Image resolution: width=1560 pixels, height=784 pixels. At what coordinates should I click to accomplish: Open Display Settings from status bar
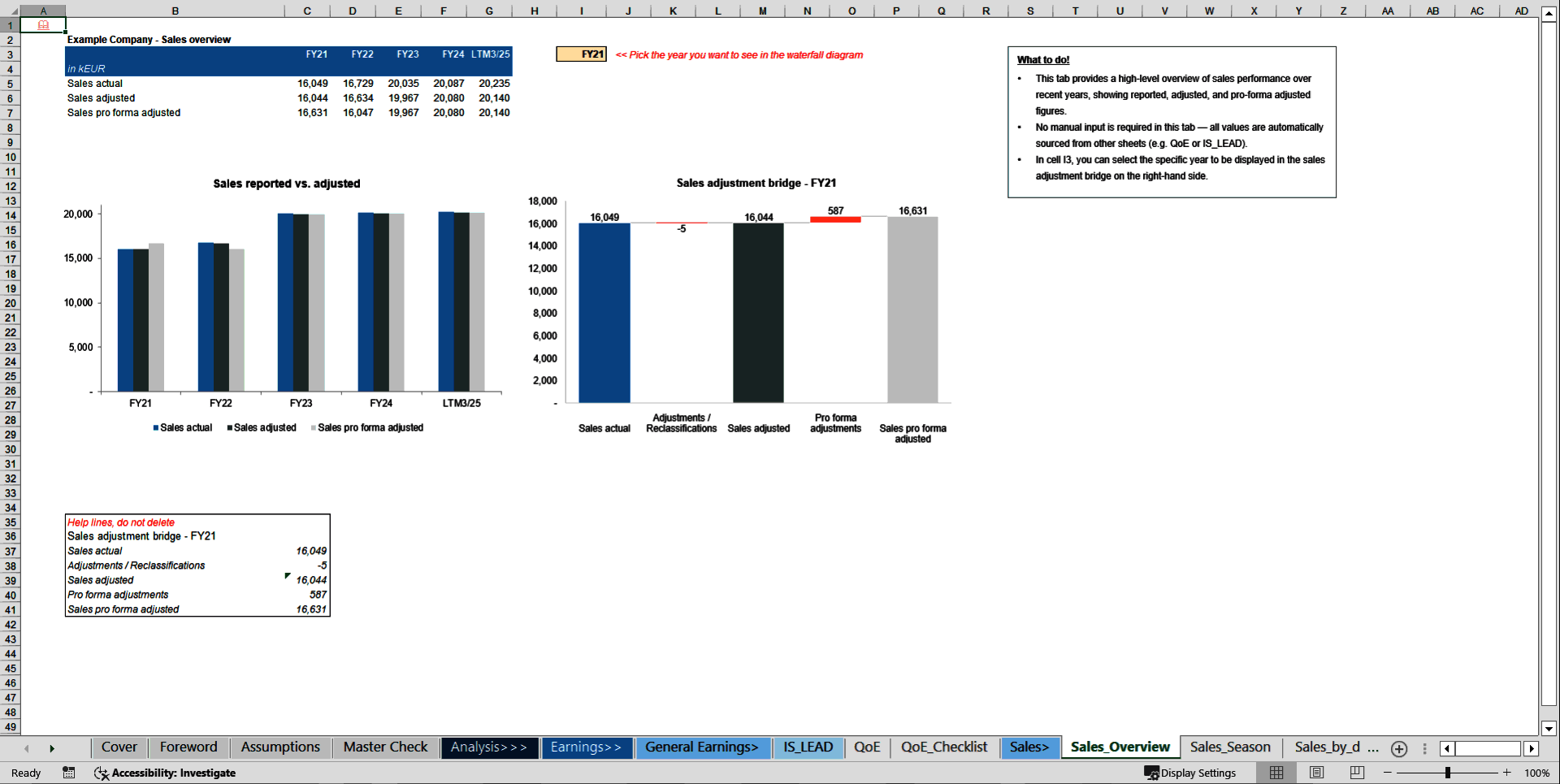pos(1190,773)
